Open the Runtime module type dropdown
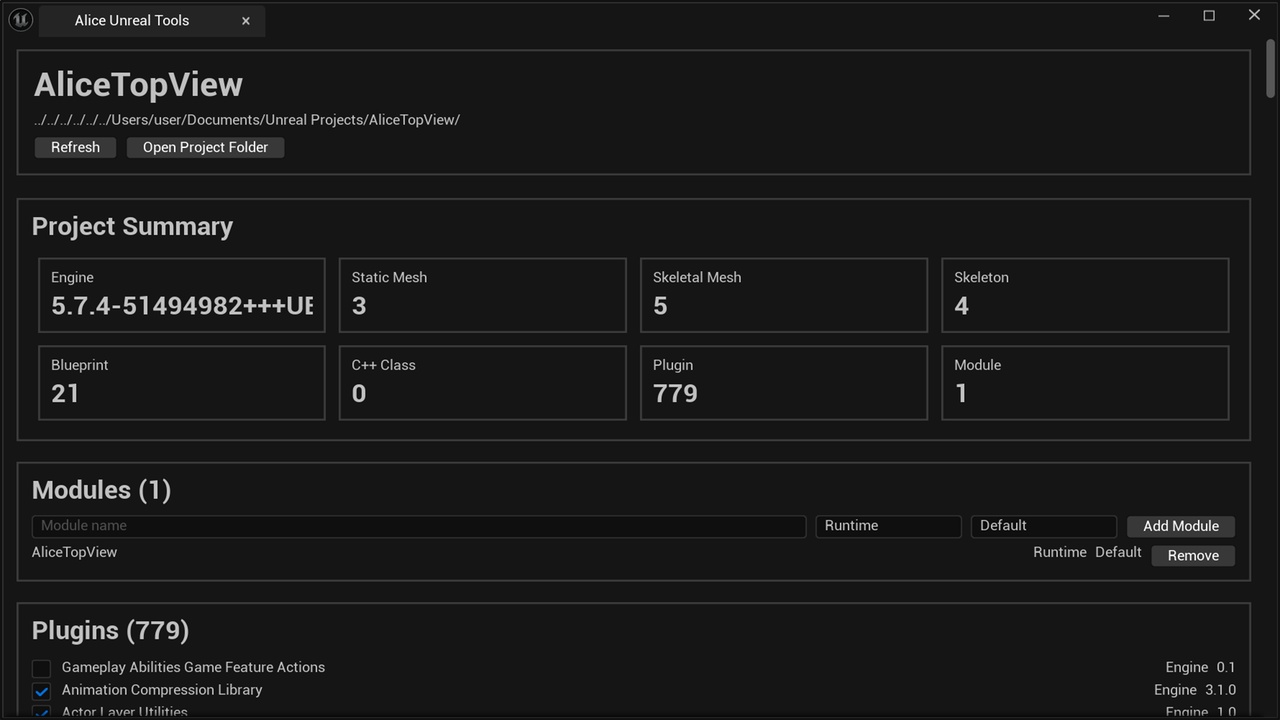The height and width of the screenshot is (720, 1280). point(888,526)
